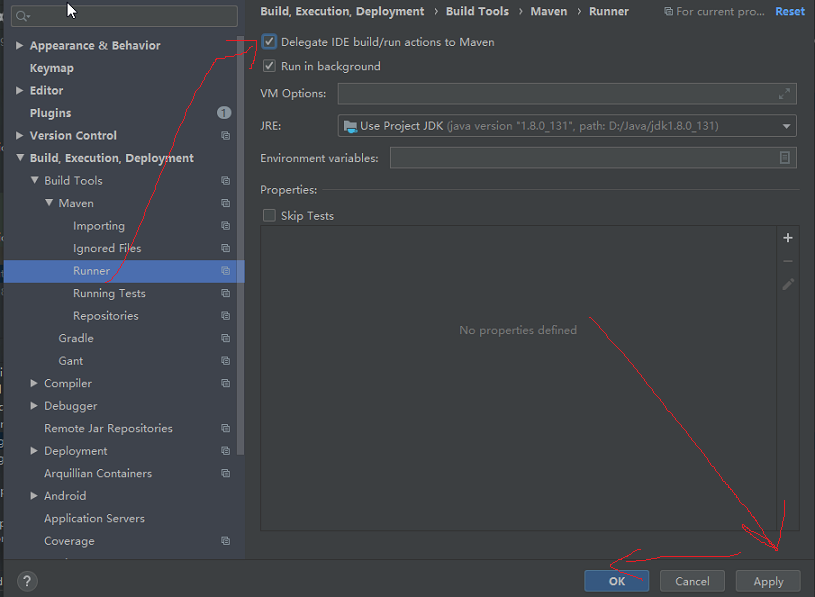Open the Environment variables editor icon
The height and width of the screenshot is (597, 815).
point(785,158)
